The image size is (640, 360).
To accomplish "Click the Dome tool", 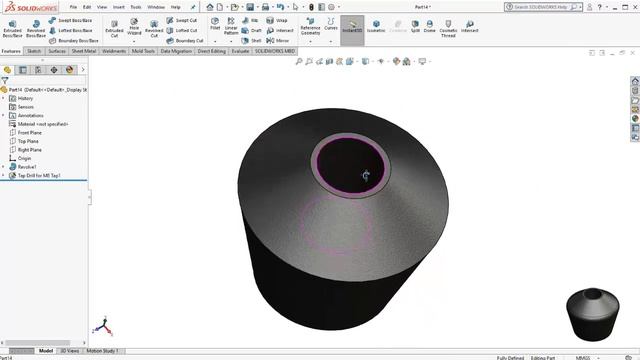I will tap(429, 26).
